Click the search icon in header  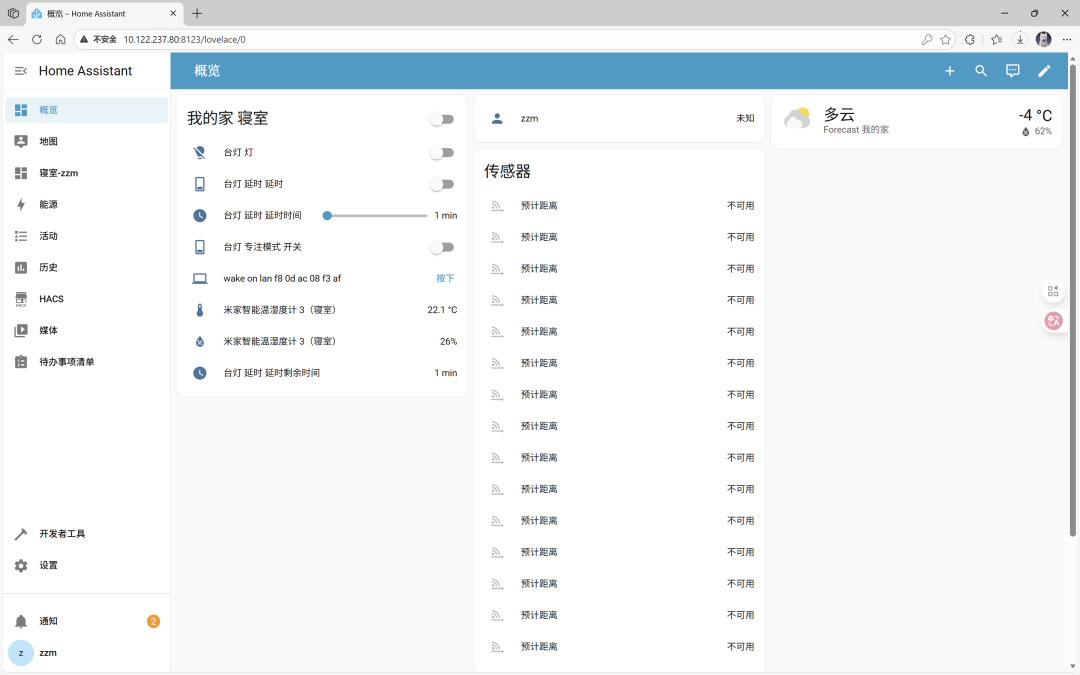[x=981, y=71]
